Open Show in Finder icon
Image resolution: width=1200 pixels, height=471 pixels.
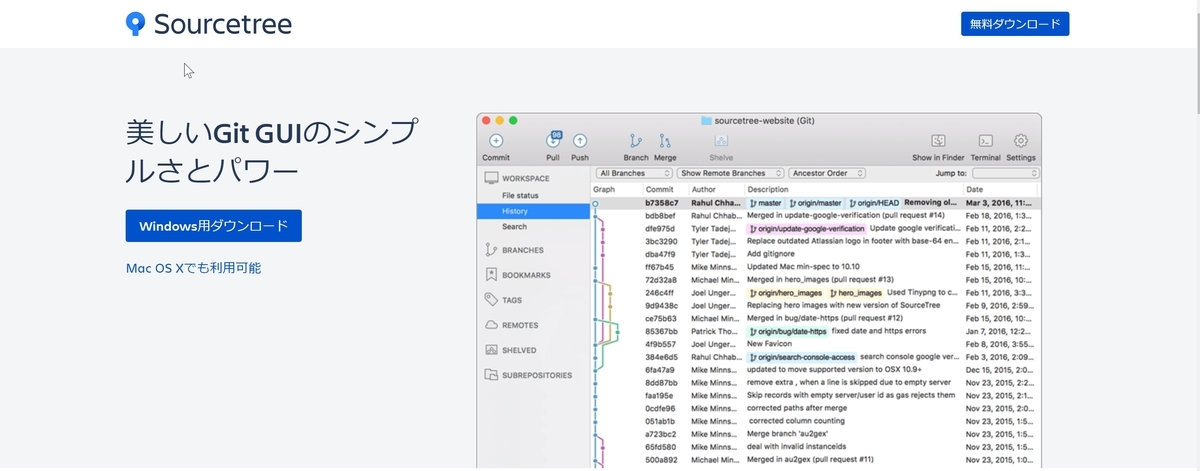(x=938, y=141)
